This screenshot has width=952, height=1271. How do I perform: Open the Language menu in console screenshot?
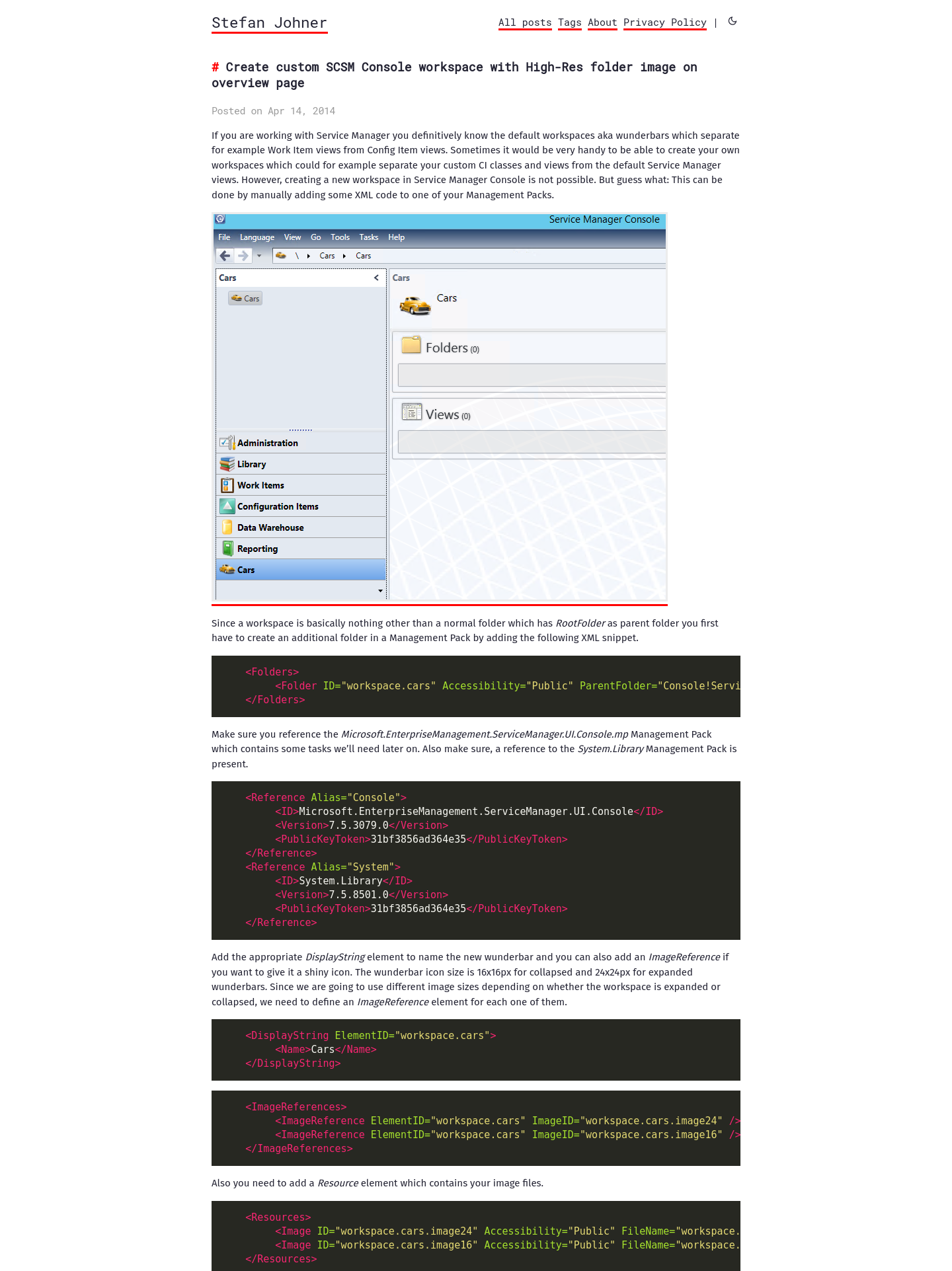coord(257,237)
